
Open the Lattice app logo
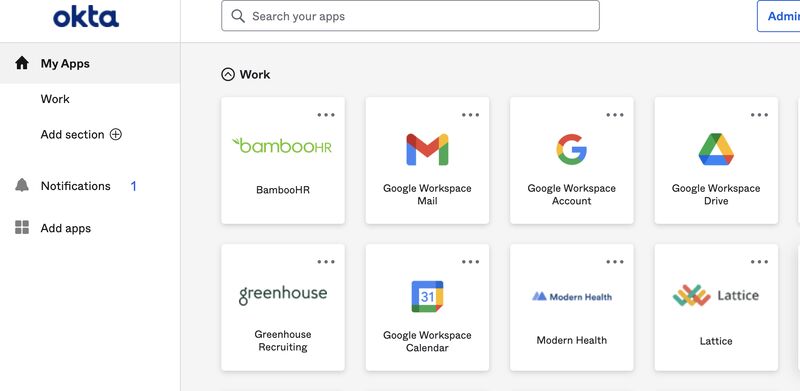[716, 296]
